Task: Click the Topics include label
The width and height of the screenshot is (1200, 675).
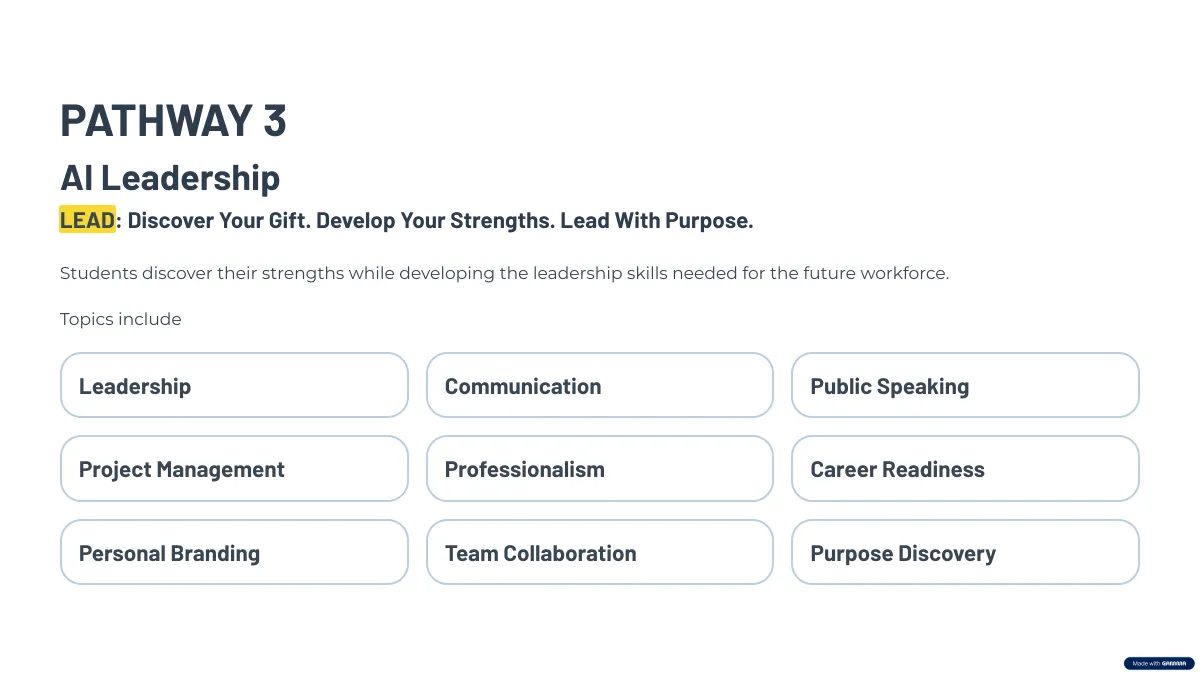Action: coord(121,319)
